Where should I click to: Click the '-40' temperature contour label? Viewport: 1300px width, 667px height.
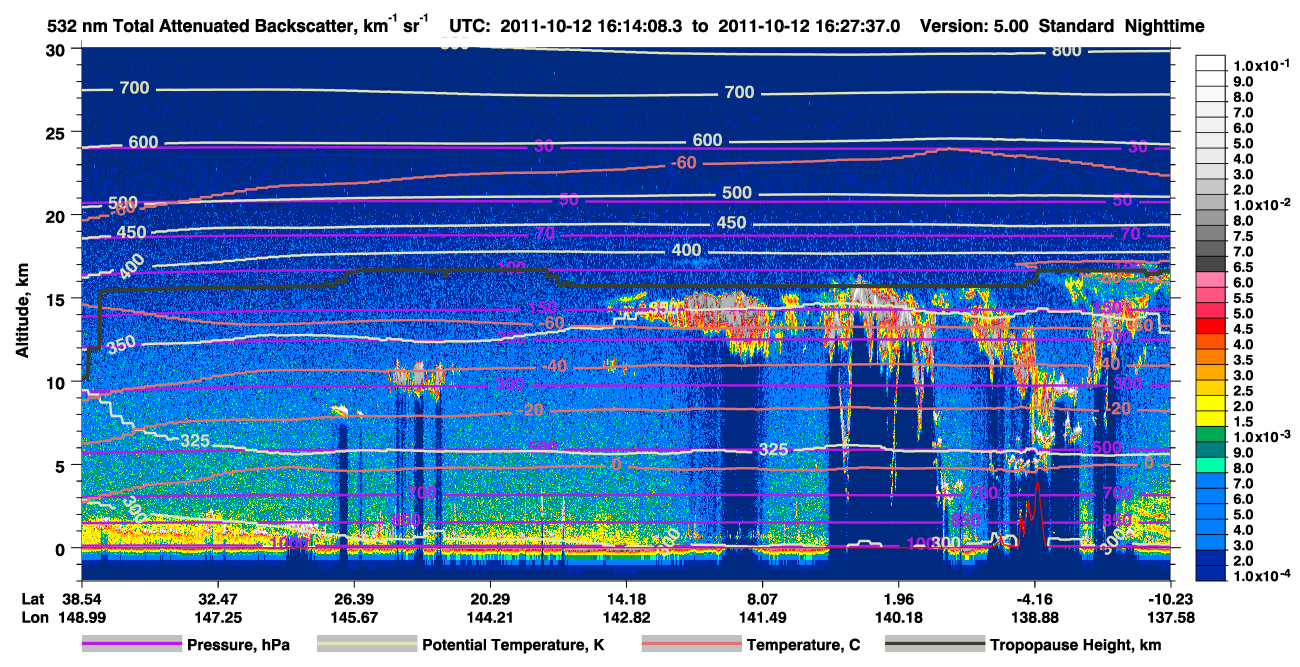click(x=553, y=366)
